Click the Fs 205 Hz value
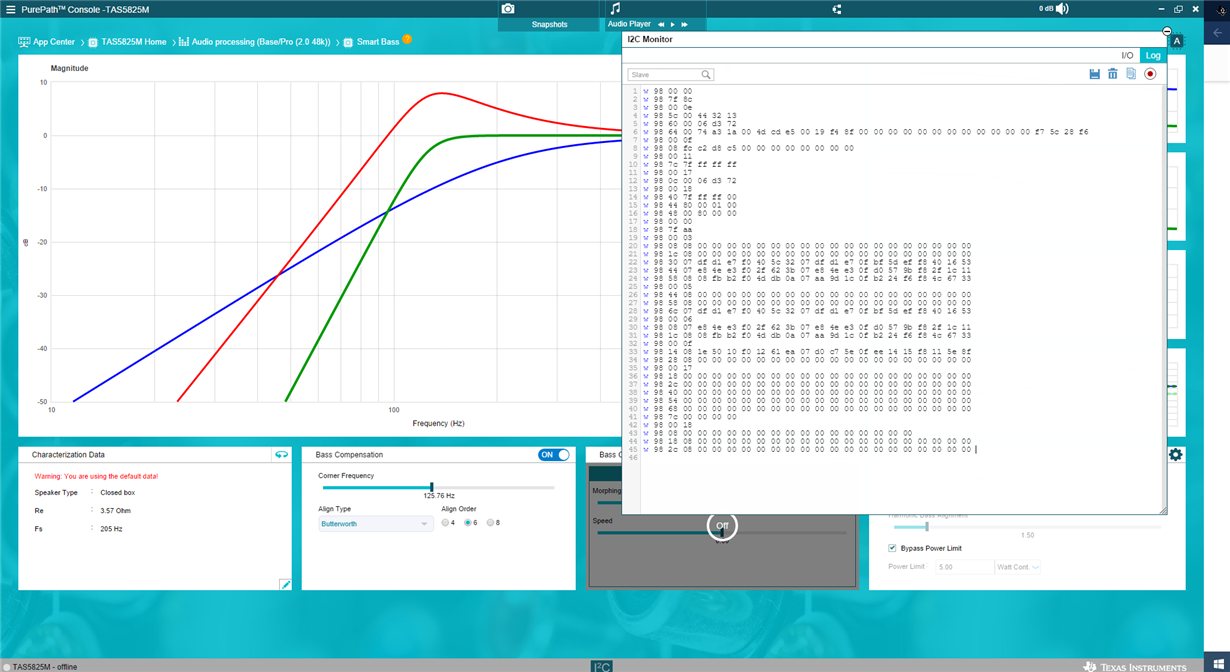This screenshot has width=1230, height=672. click(x=111, y=529)
